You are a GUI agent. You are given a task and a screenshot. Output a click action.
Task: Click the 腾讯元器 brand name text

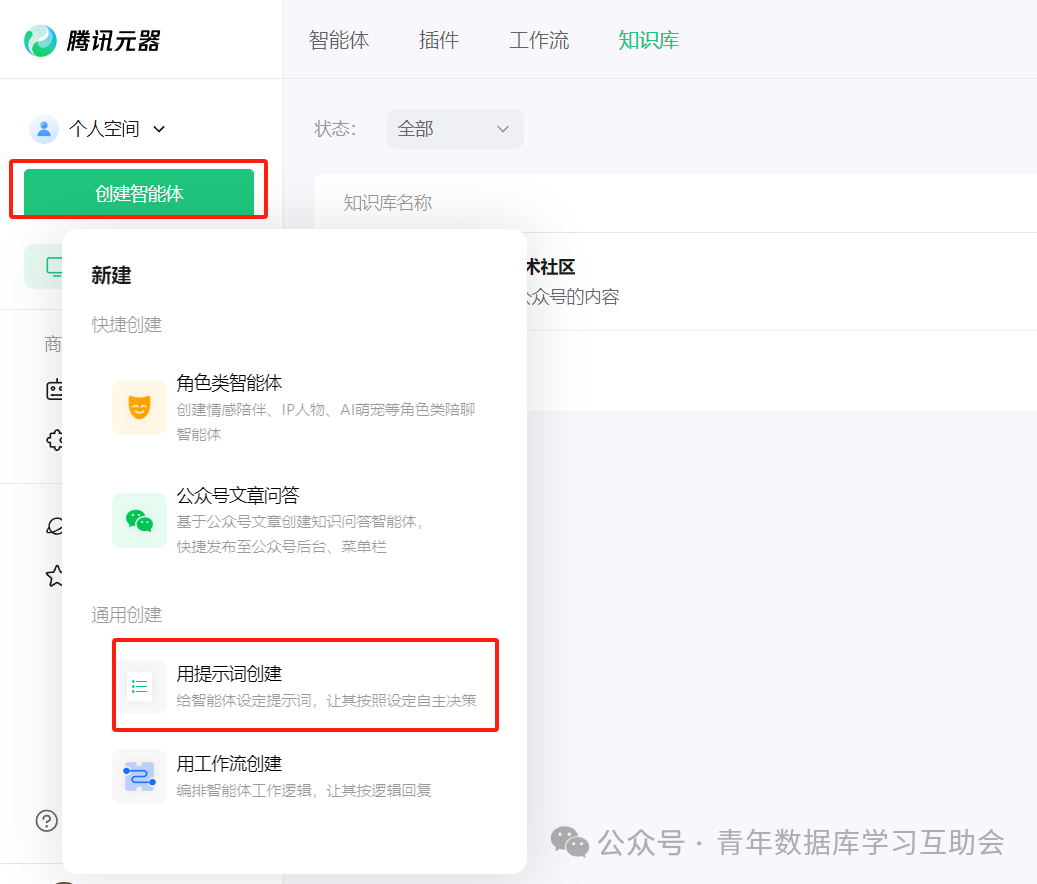(113, 41)
